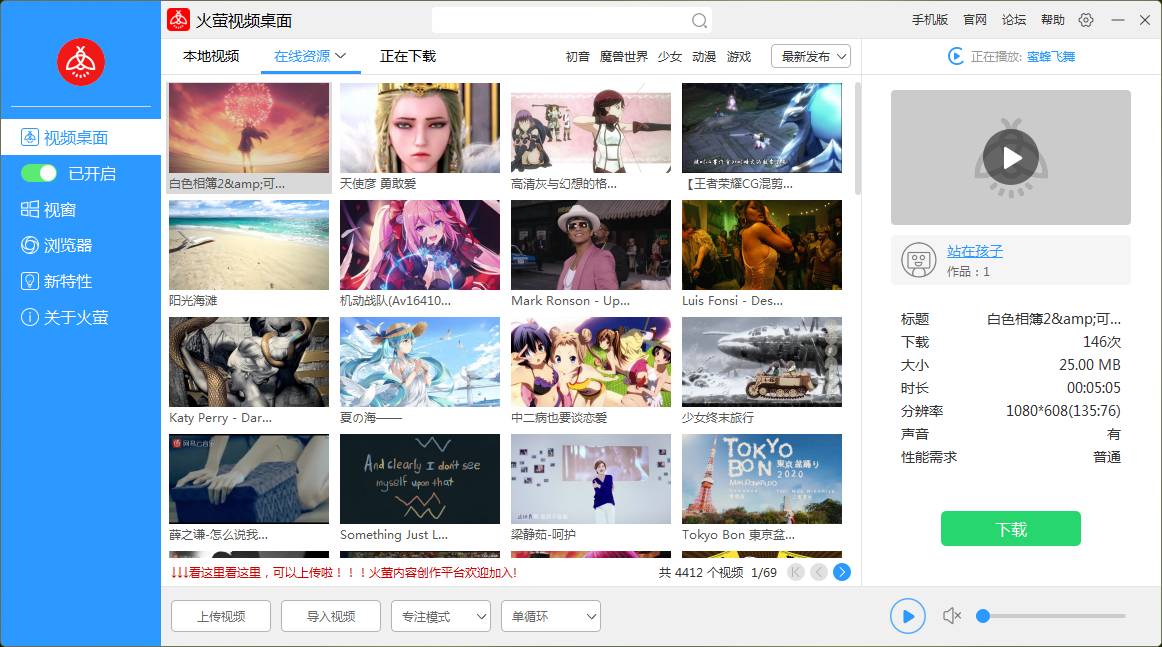1162x647 pixels.
Task: Click the green 下载 button
Action: pos(1010,529)
